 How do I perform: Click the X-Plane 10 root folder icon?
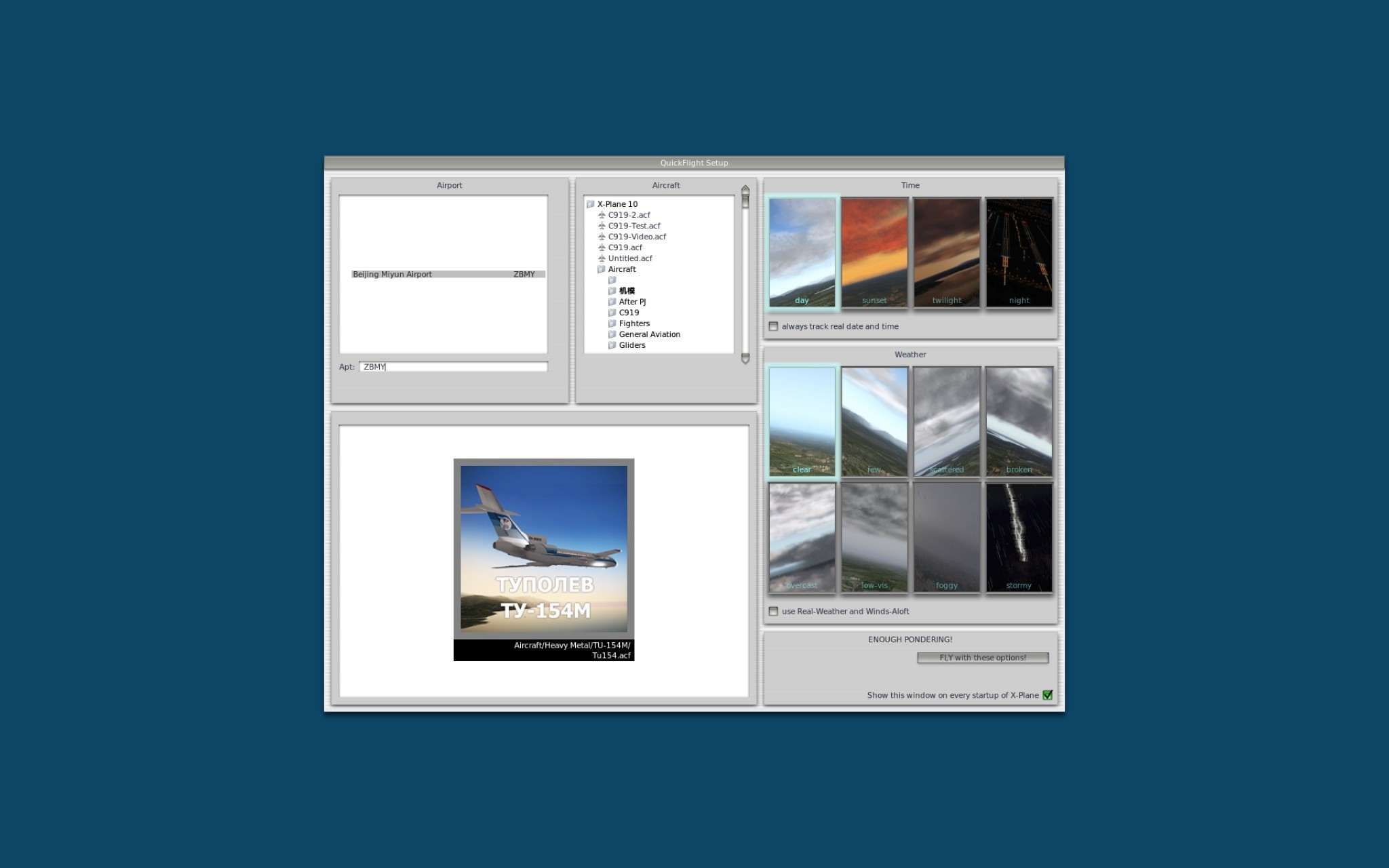[x=590, y=204]
